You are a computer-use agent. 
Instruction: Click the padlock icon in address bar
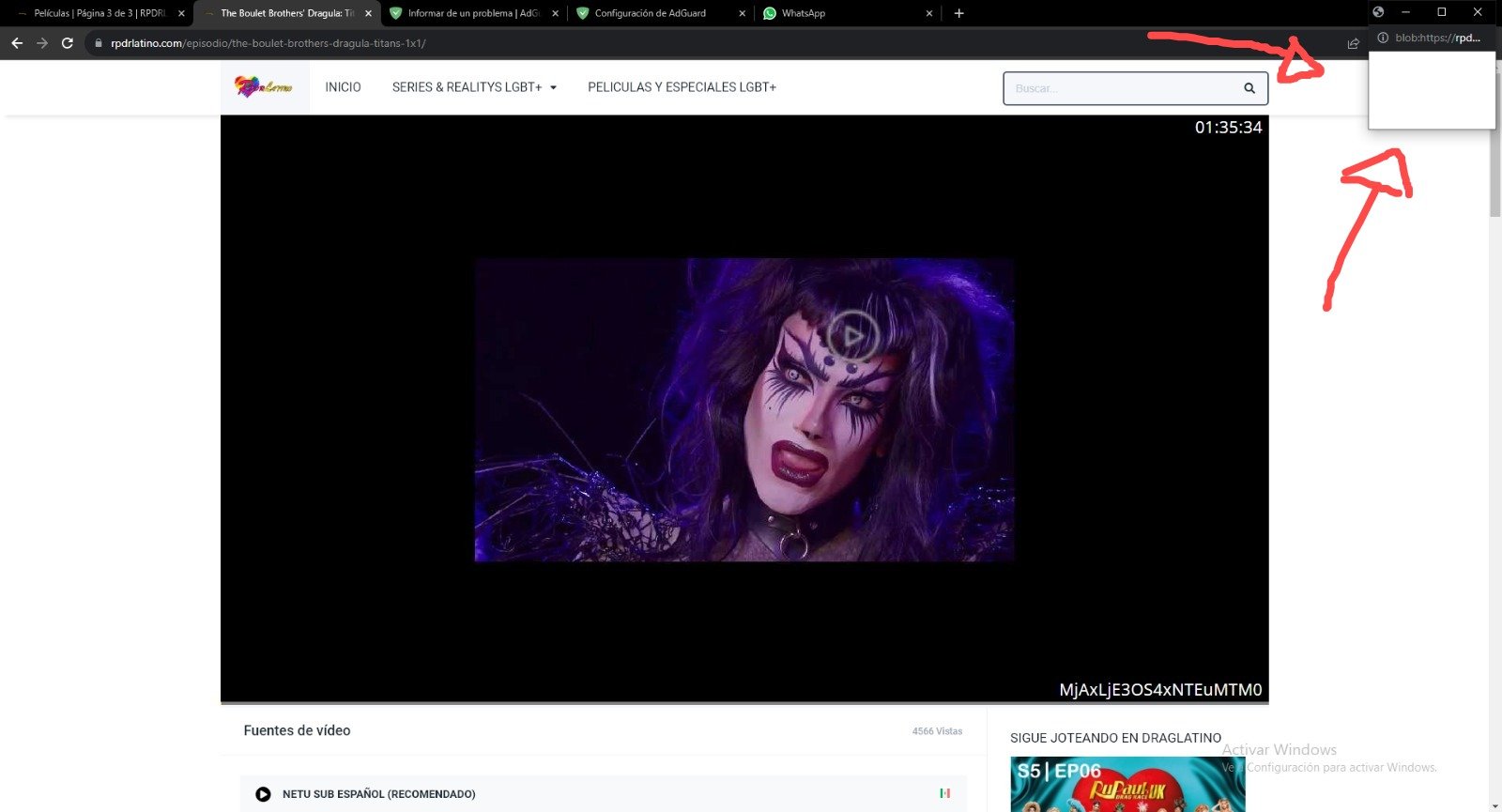click(x=98, y=43)
